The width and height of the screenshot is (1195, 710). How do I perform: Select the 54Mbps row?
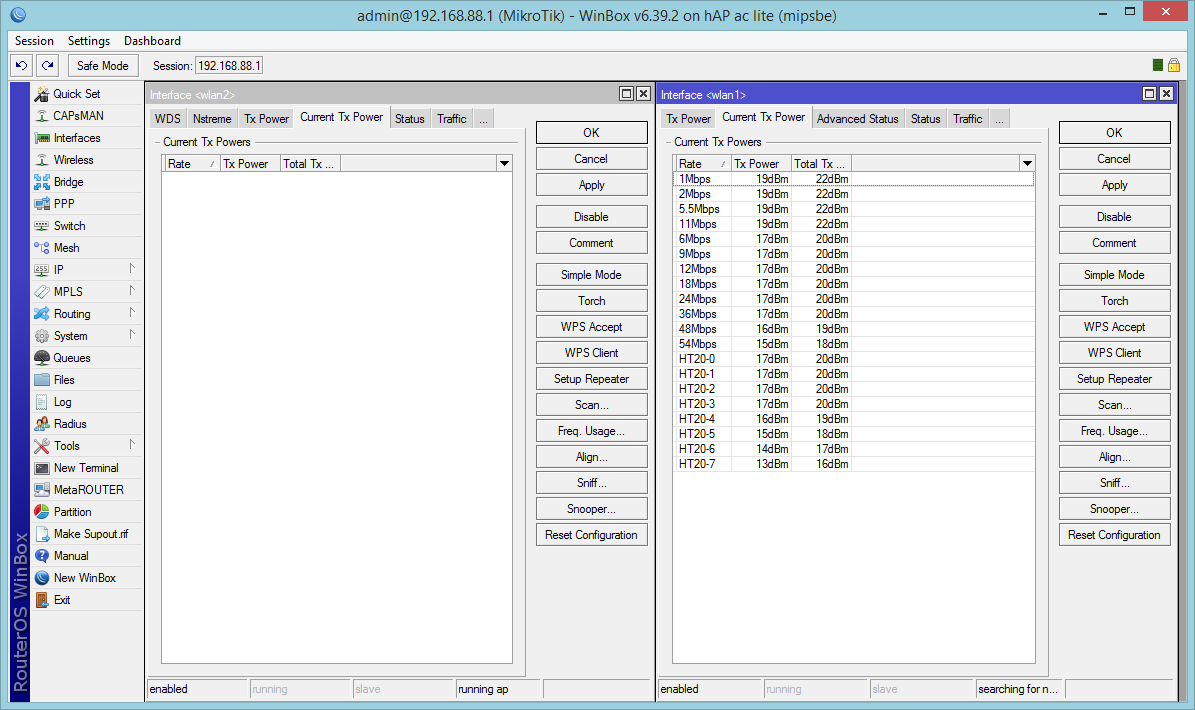854,344
